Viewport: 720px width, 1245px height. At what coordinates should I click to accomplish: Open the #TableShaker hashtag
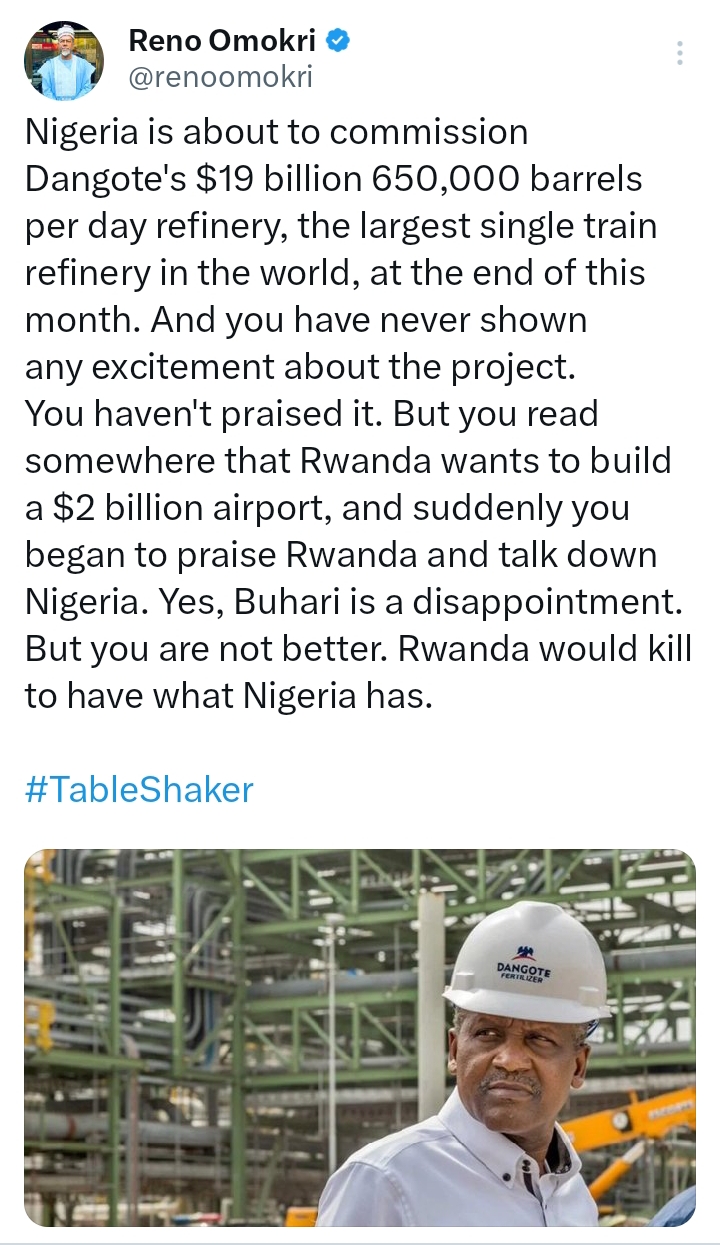tap(139, 790)
